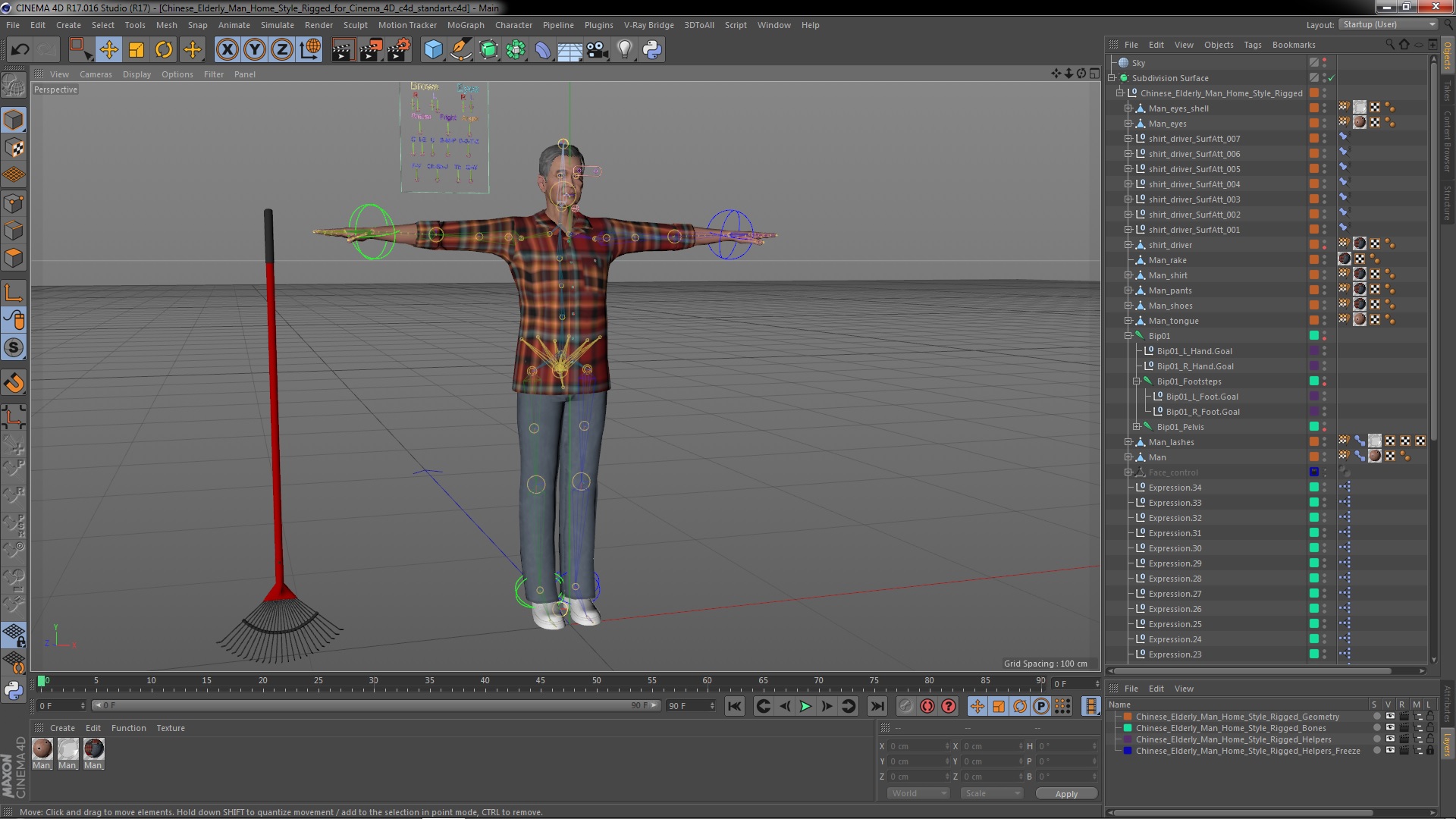Image resolution: width=1456 pixels, height=819 pixels.
Task: Click Record Active Objects button
Action: pyautogui.click(x=905, y=706)
